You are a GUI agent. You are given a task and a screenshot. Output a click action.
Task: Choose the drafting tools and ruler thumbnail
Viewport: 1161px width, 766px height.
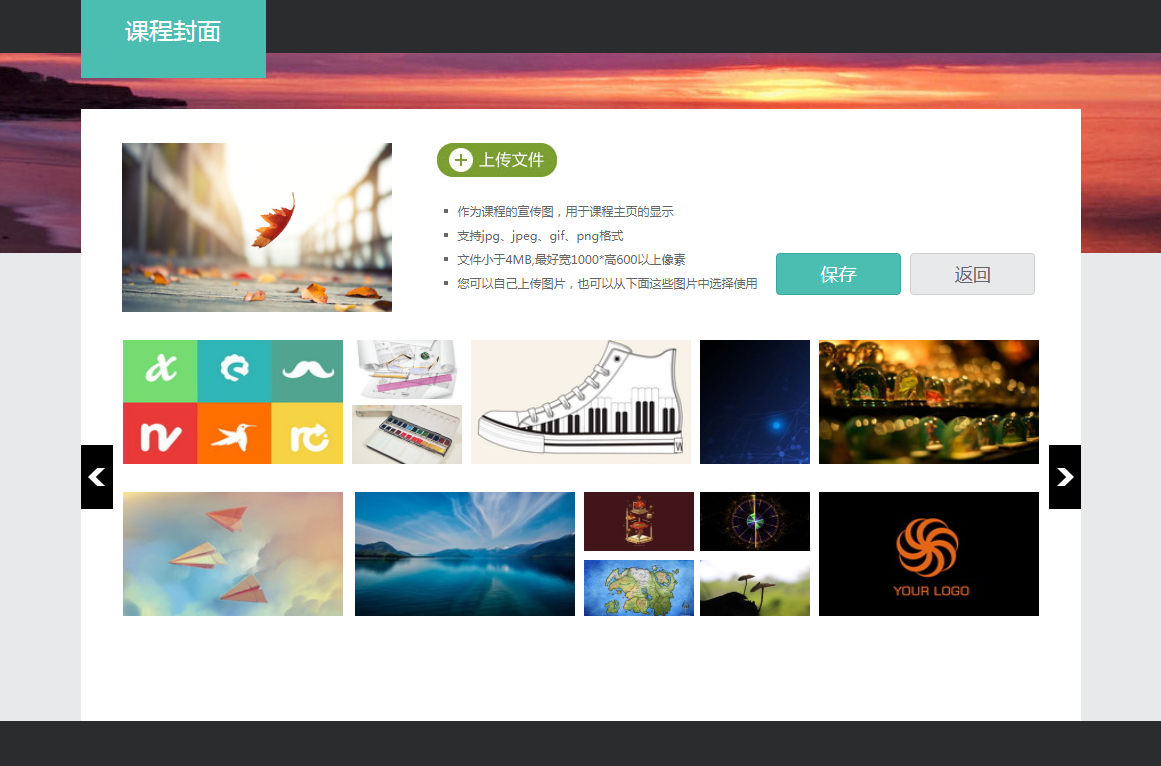[406, 369]
